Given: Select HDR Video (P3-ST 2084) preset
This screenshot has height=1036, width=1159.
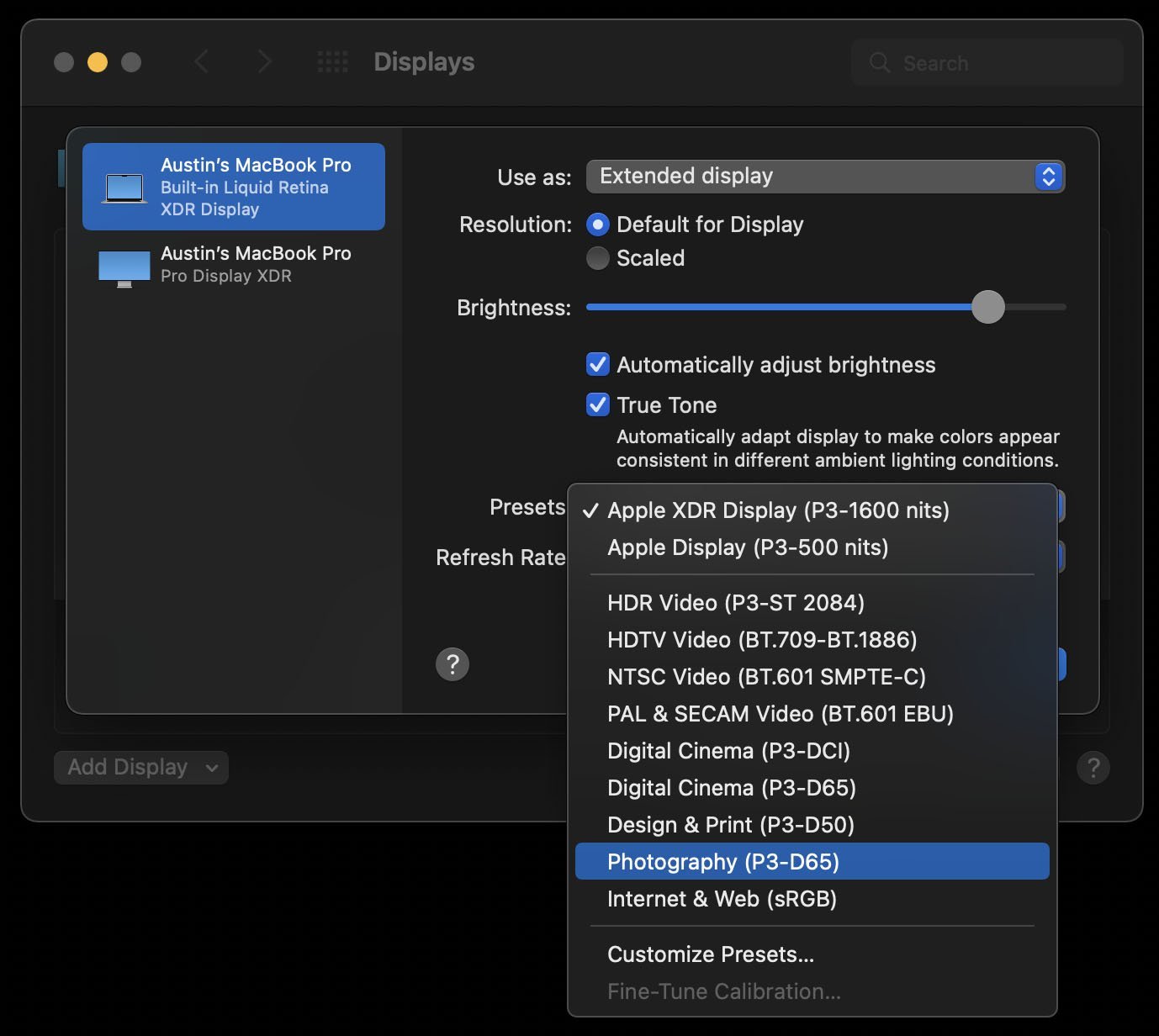Looking at the screenshot, I should 812,603.
